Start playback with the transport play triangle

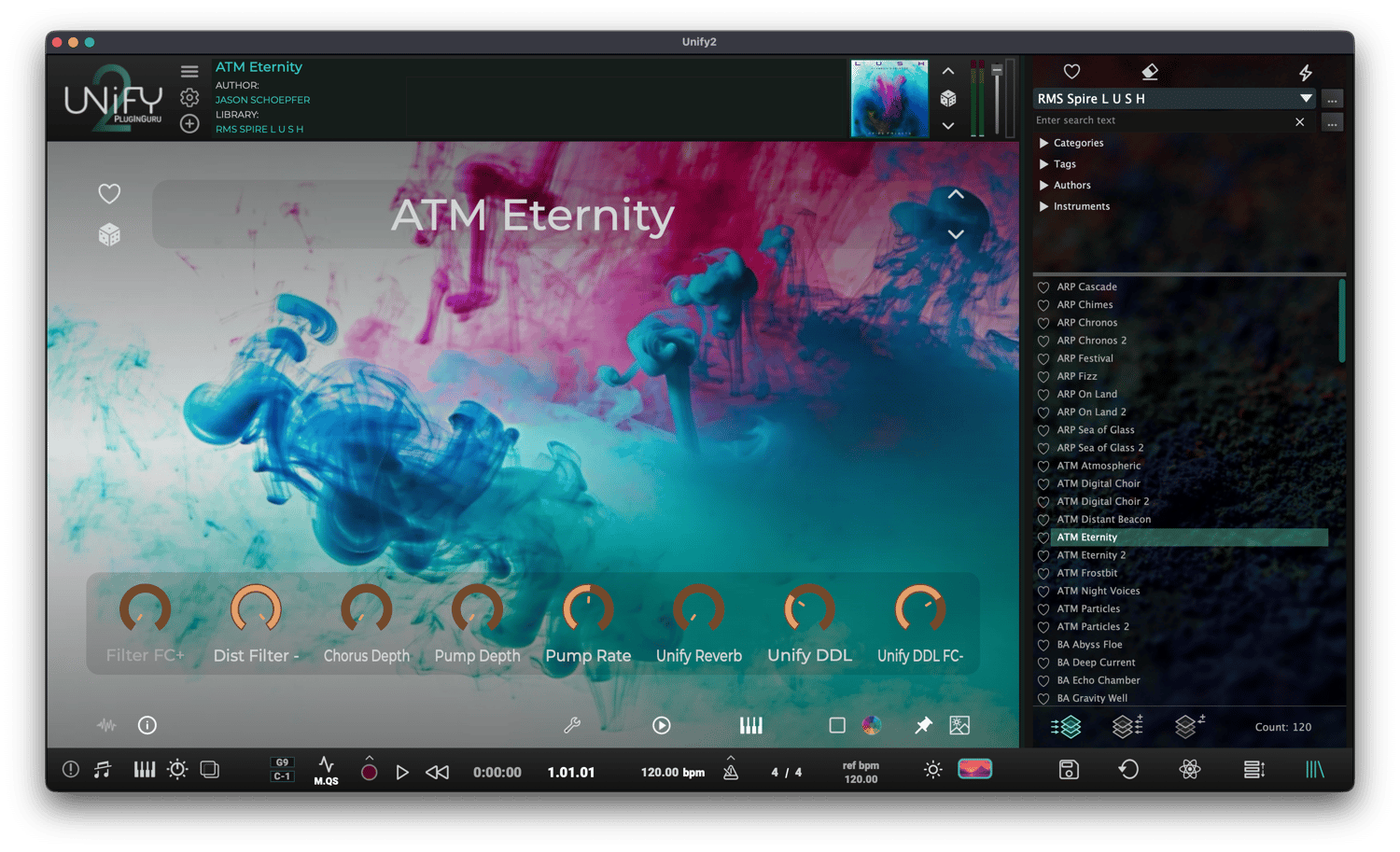coord(402,772)
